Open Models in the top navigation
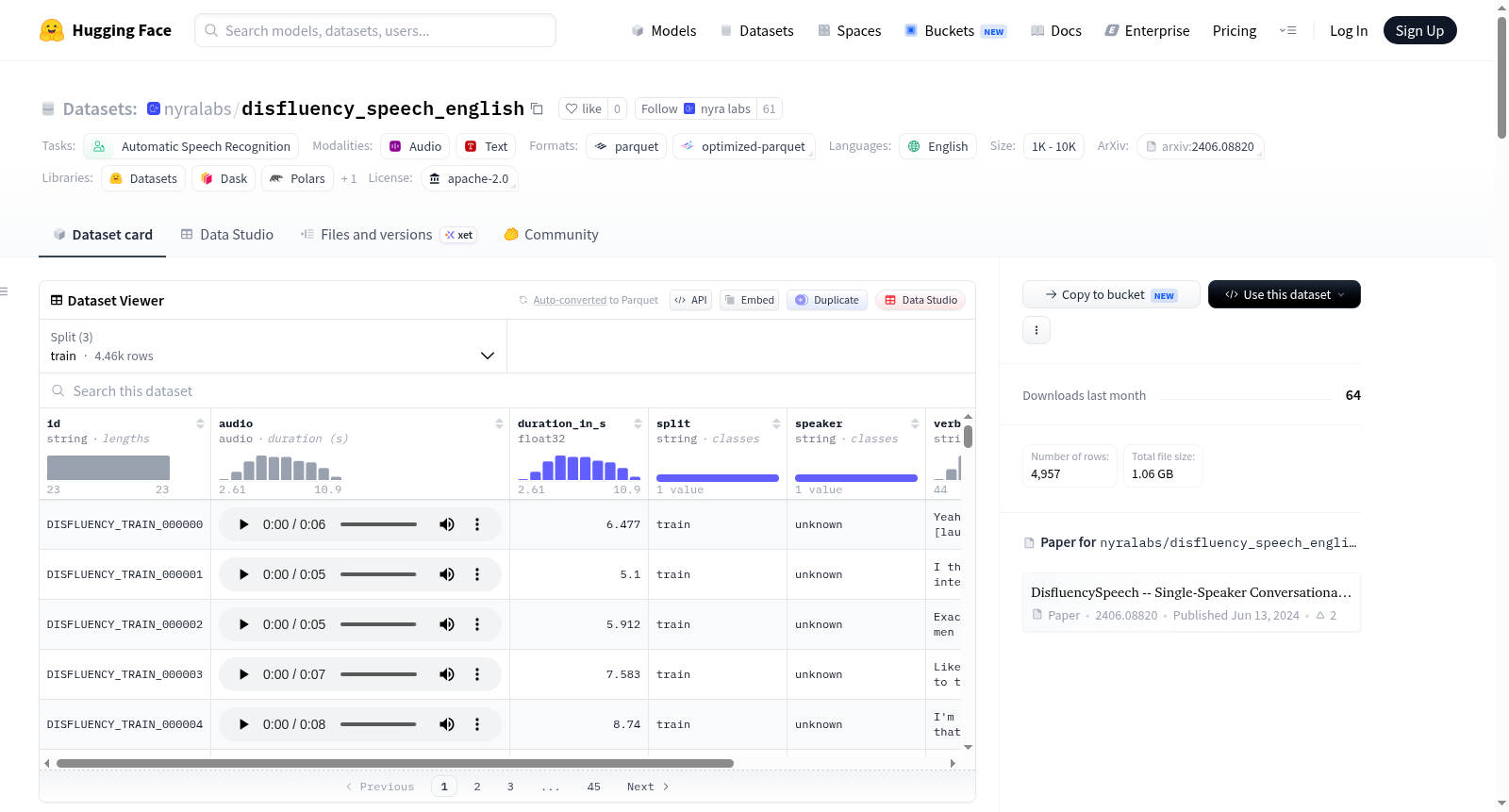1509x812 pixels. click(x=664, y=30)
